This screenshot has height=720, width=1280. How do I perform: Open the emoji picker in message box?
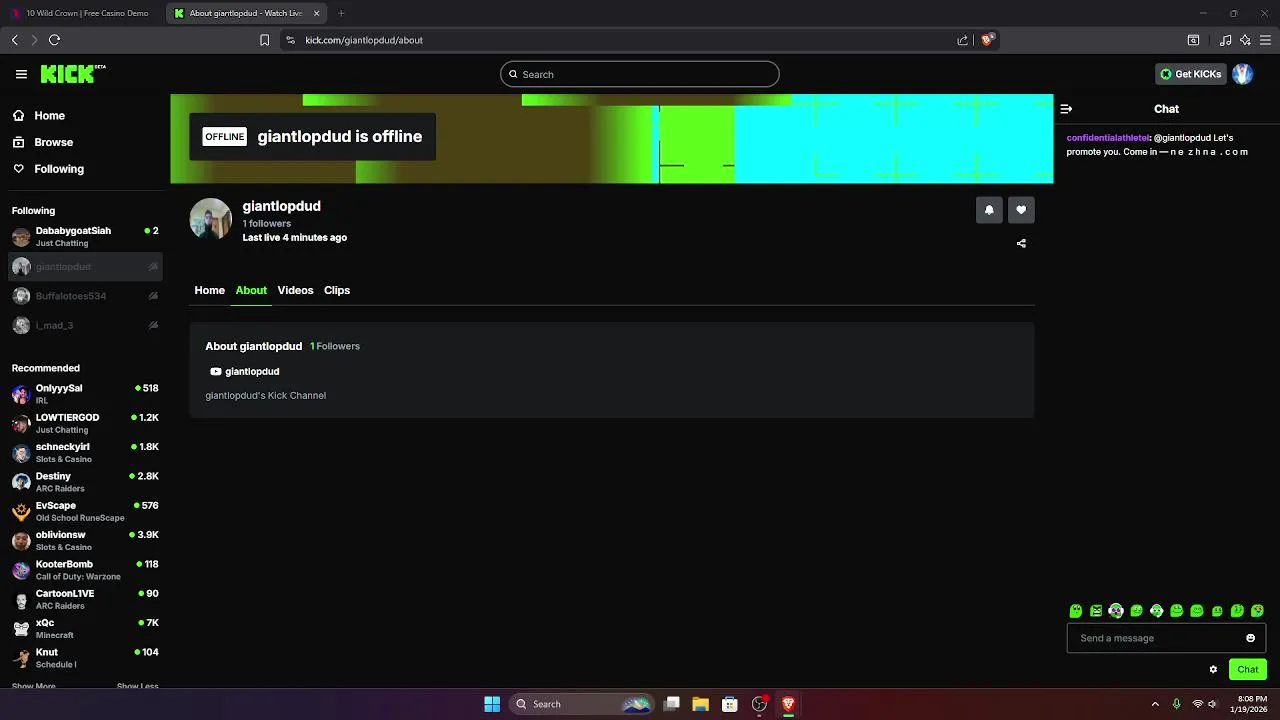[x=1250, y=638]
